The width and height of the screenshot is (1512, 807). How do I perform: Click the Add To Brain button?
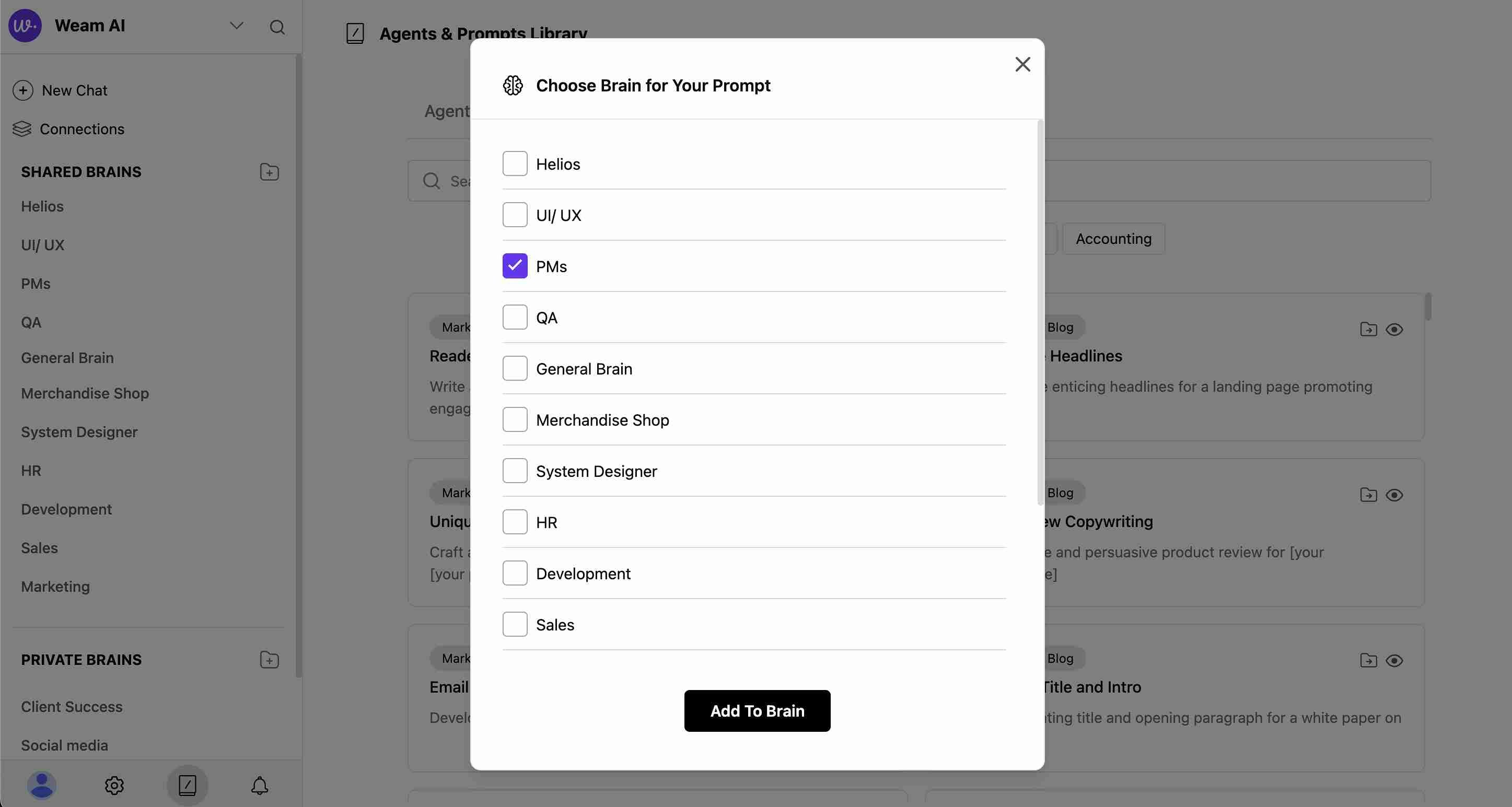tap(757, 711)
